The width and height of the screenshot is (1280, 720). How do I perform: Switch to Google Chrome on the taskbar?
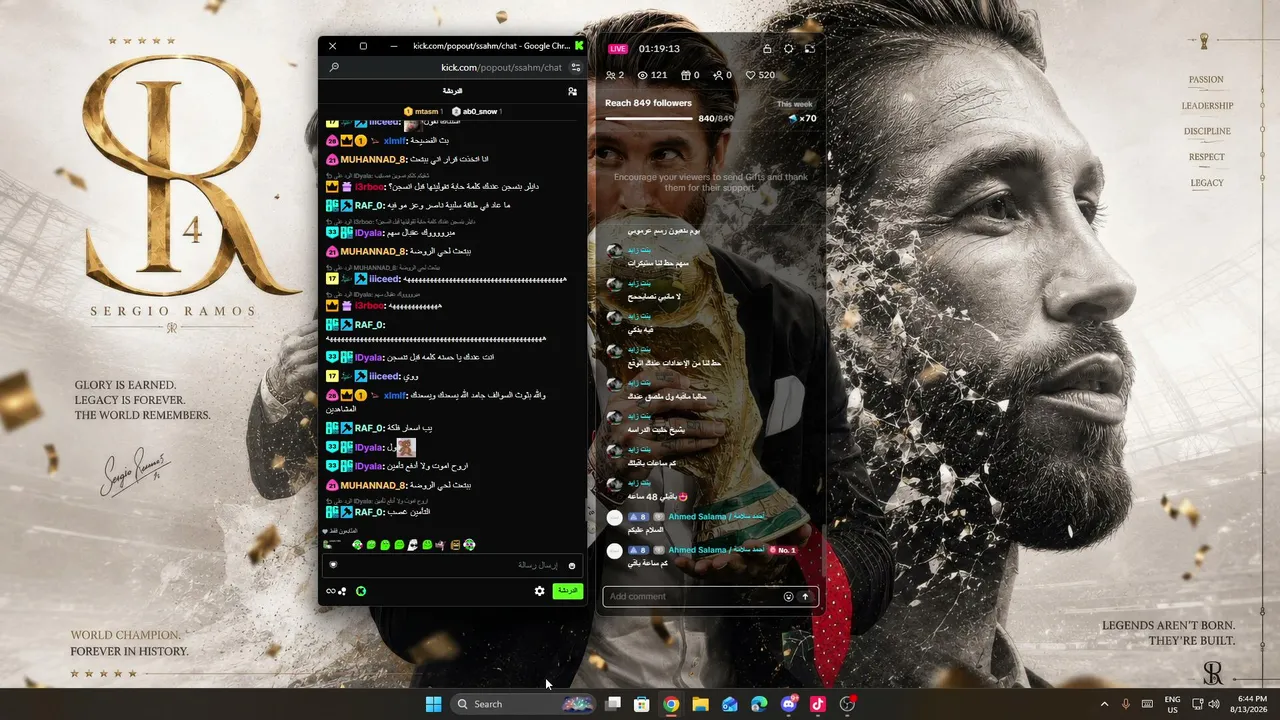[x=671, y=704]
